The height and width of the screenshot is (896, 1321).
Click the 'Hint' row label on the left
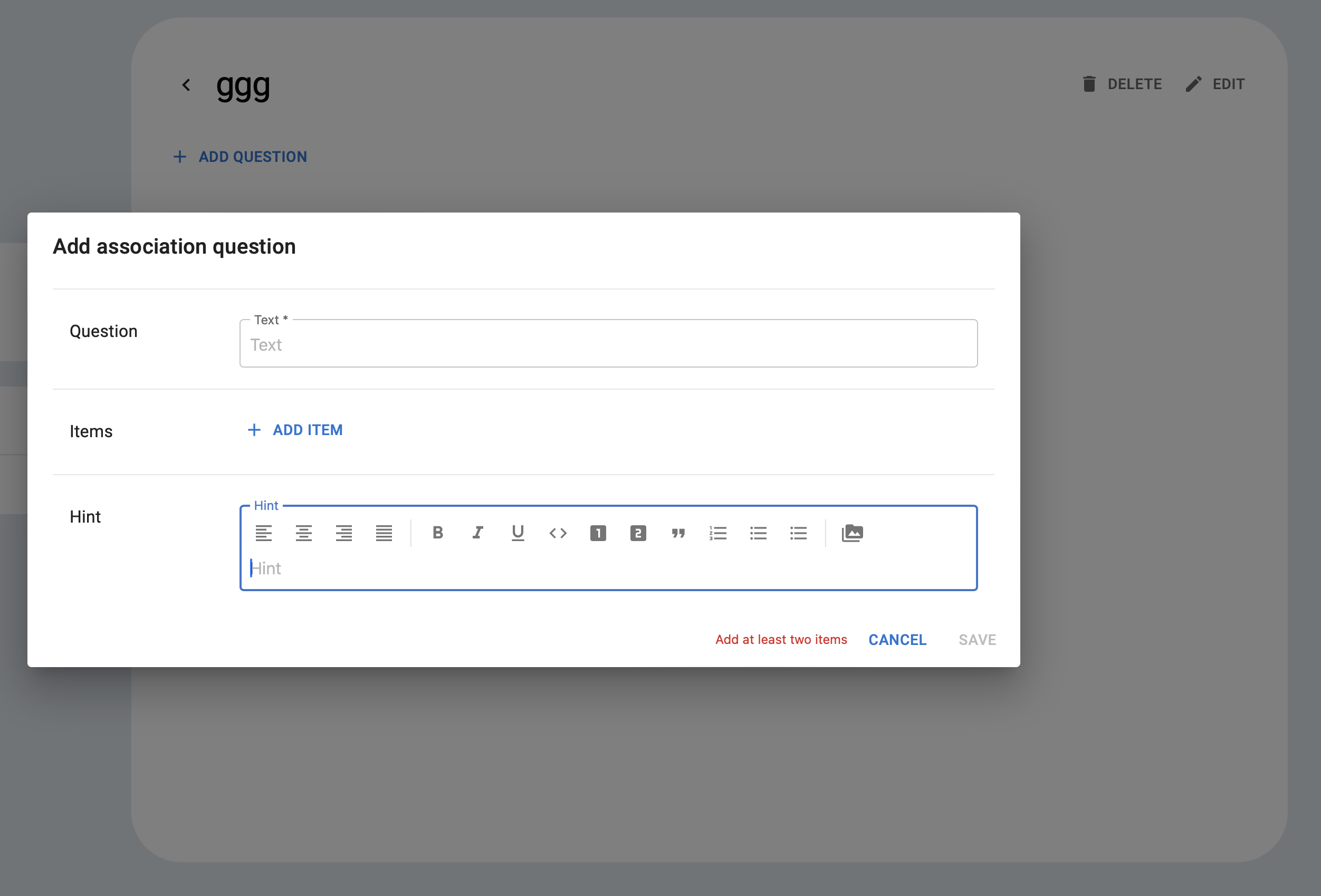[x=85, y=517]
